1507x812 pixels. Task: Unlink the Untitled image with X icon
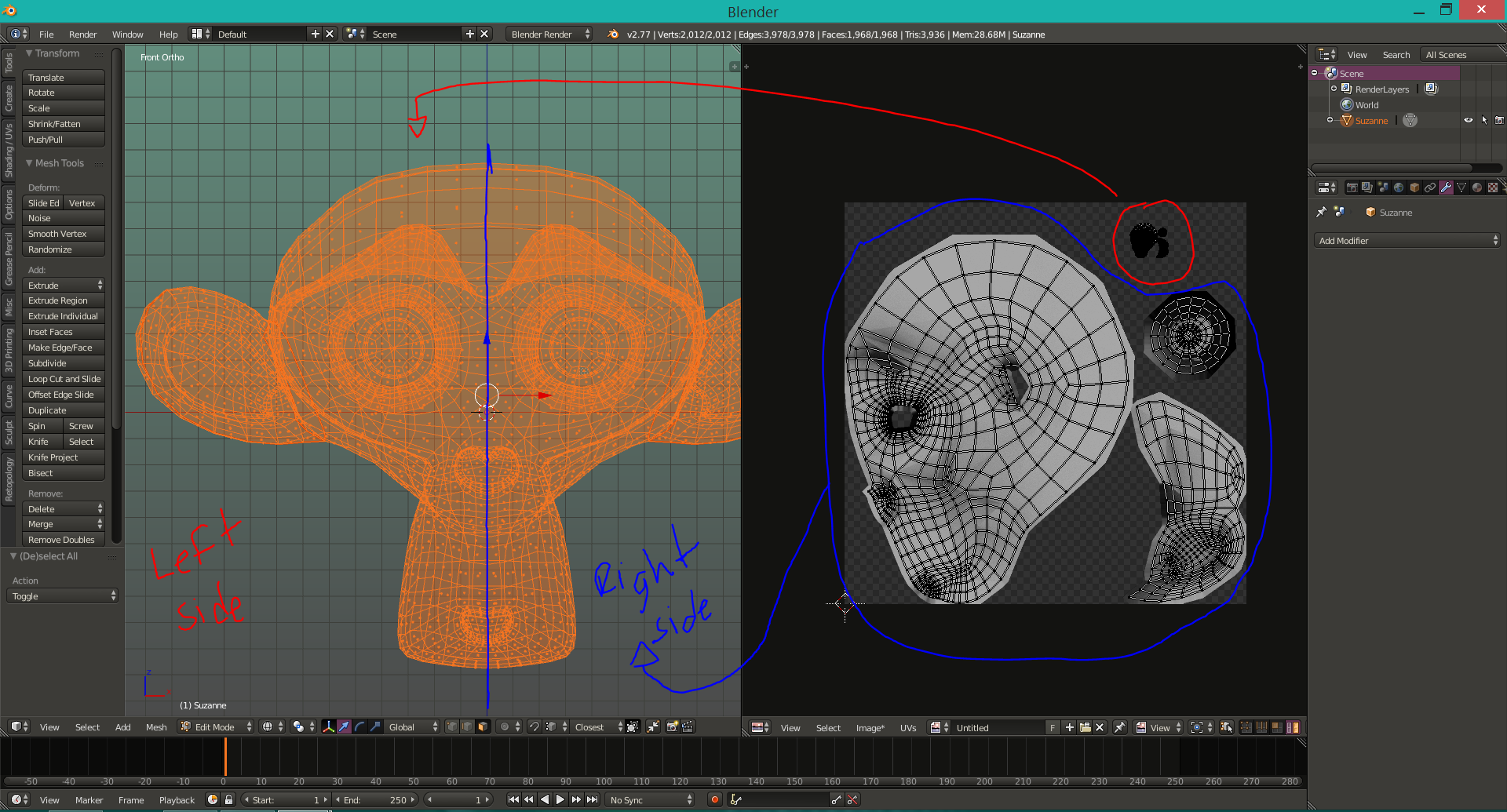click(1100, 727)
